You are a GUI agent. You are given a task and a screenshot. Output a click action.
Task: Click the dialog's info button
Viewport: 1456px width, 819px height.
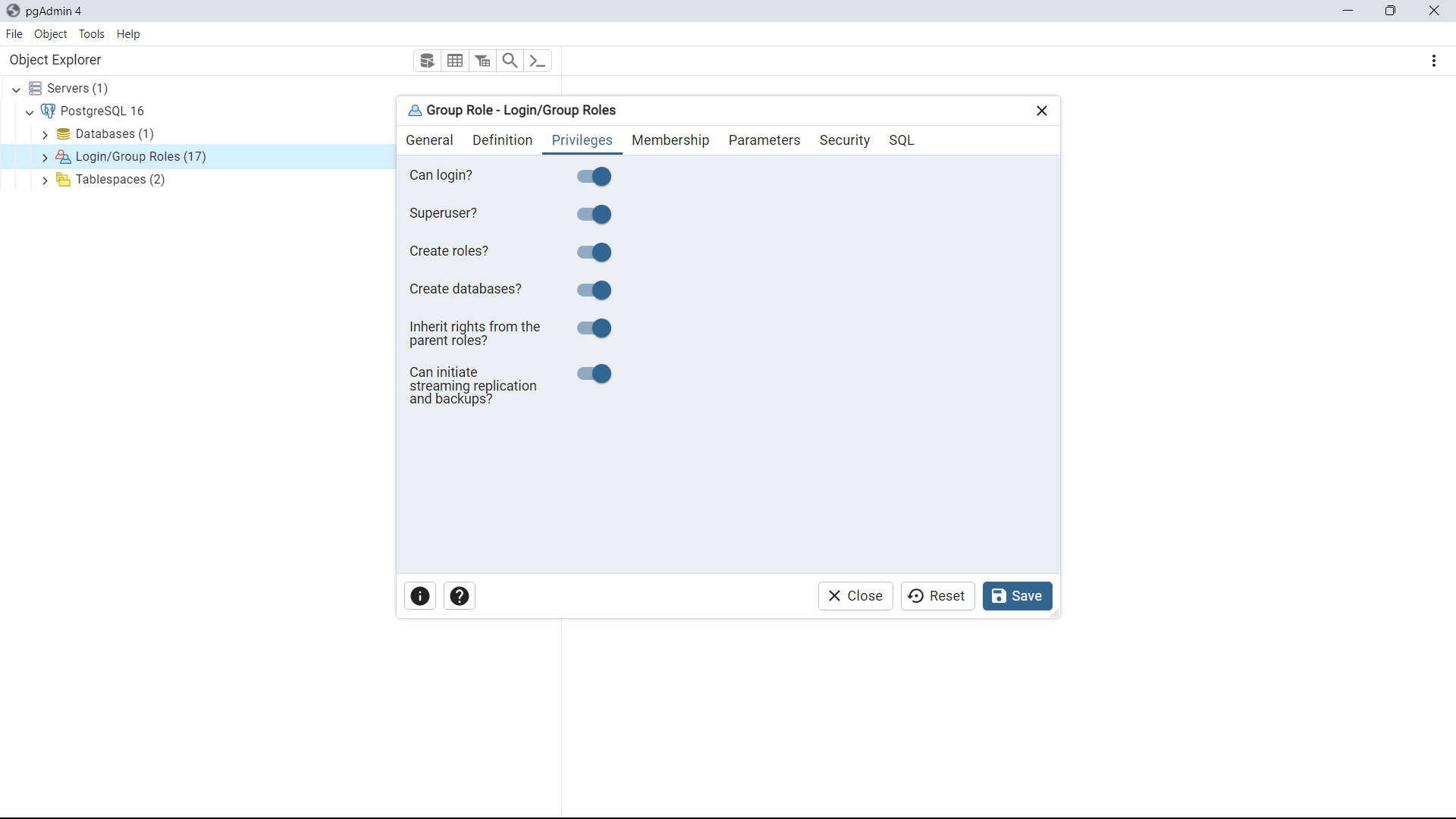click(420, 596)
